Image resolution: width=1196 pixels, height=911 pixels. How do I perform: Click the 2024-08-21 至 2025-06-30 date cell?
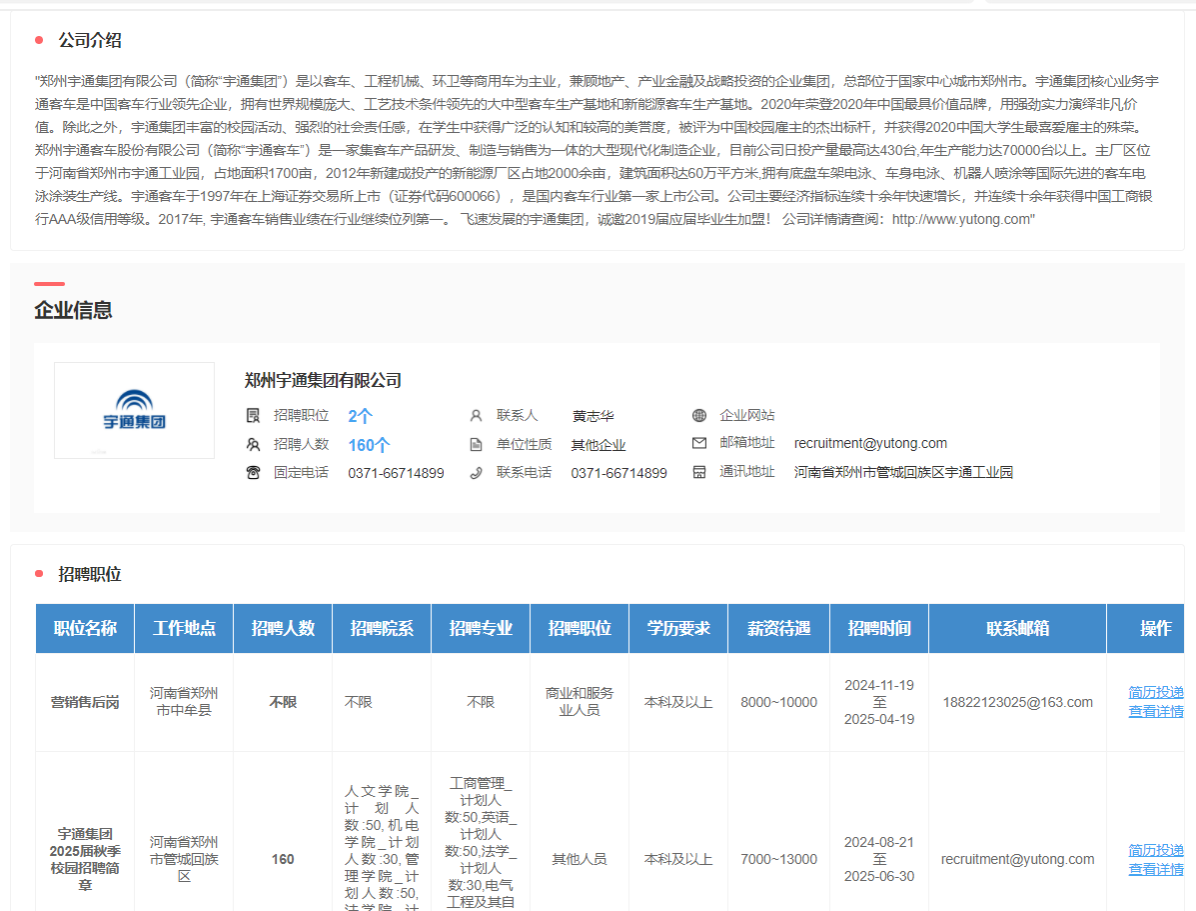(879, 859)
